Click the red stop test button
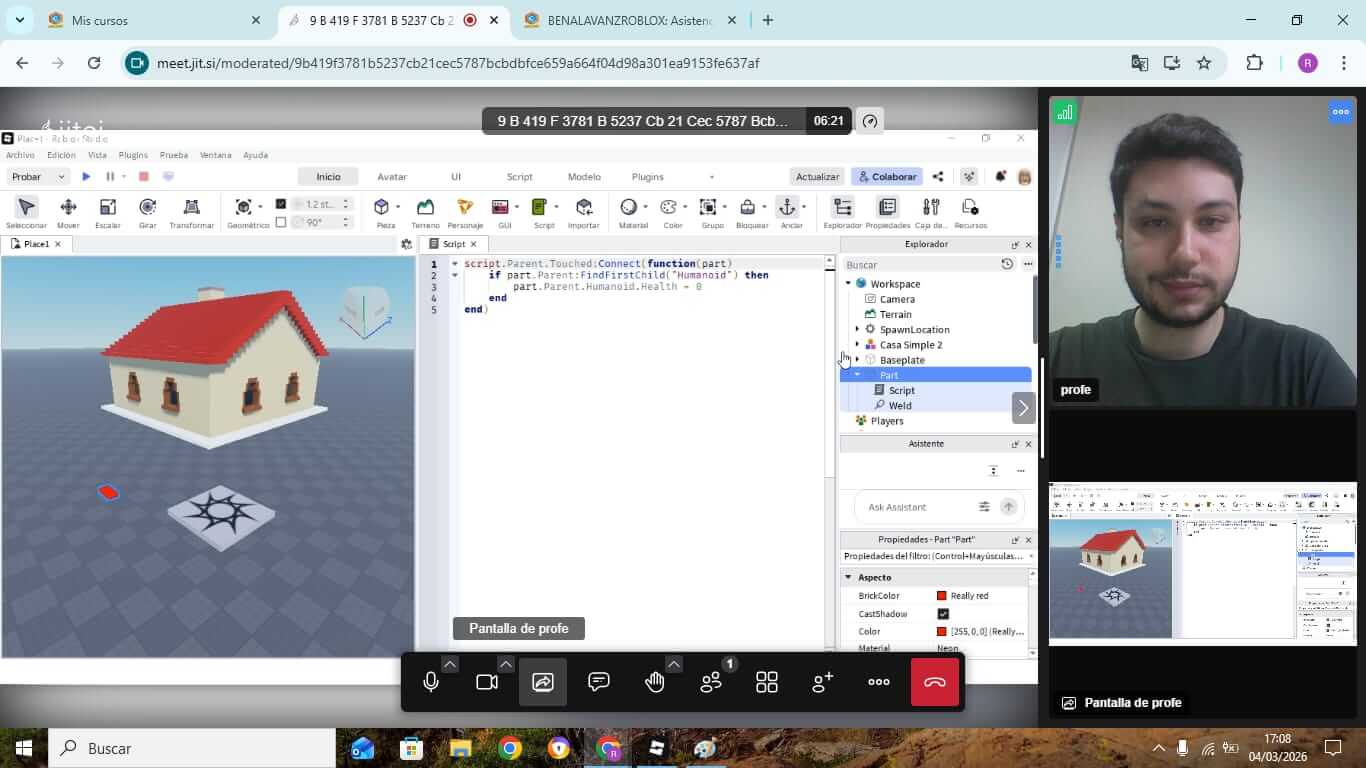Viewport: 1366px width, 768px height. [x=143, y=177]
